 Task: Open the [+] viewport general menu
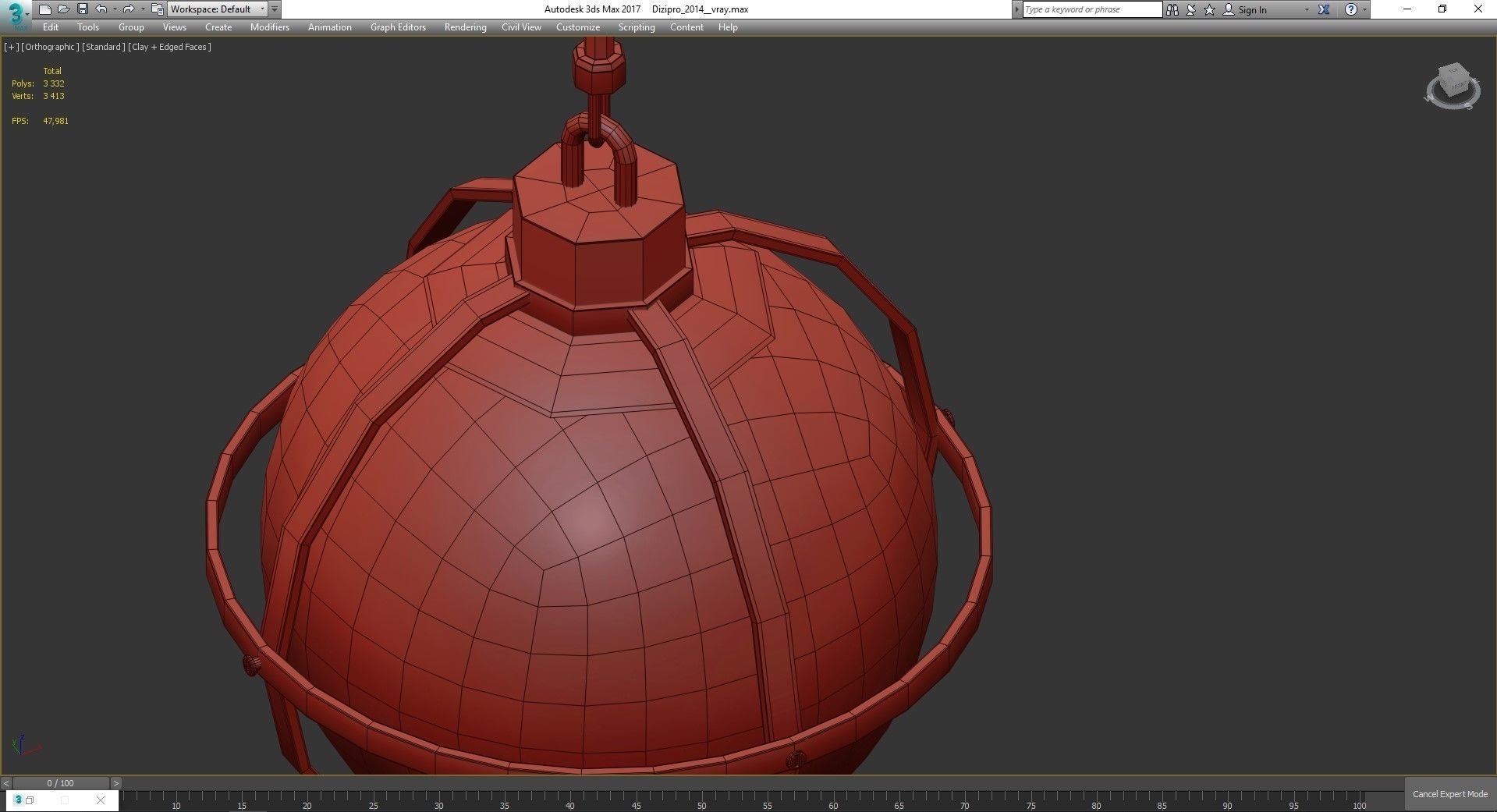[x=12, y=47]
